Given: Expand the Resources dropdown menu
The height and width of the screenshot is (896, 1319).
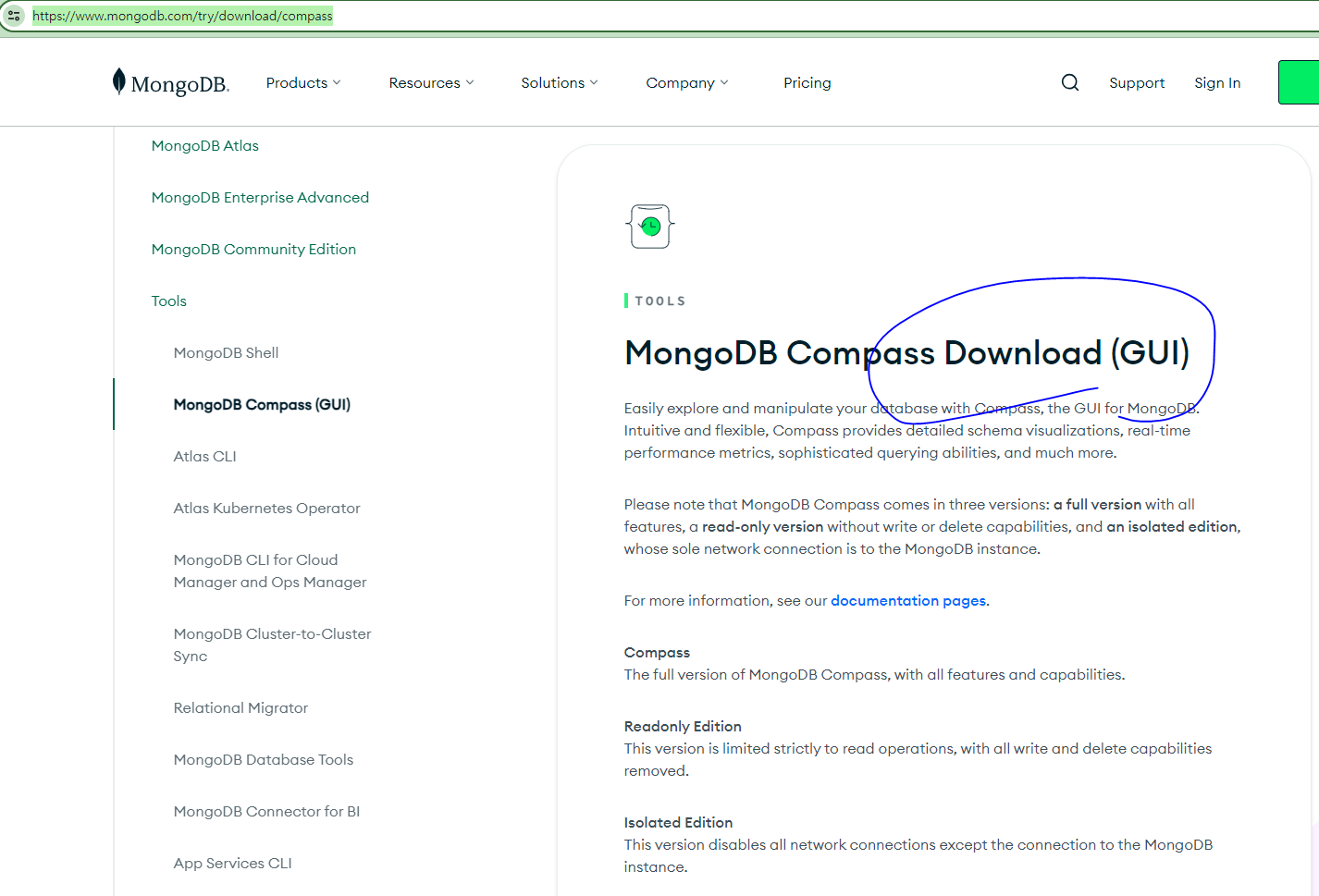Looking at the screenshot, I should point(431,82).
